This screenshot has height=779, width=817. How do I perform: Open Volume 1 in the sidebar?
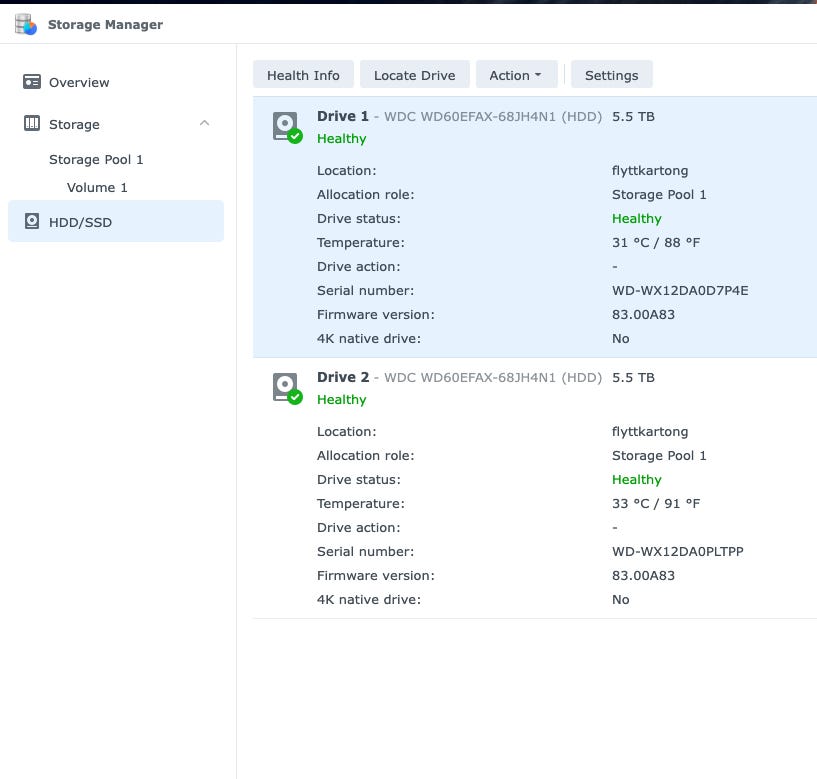[97, 187]
